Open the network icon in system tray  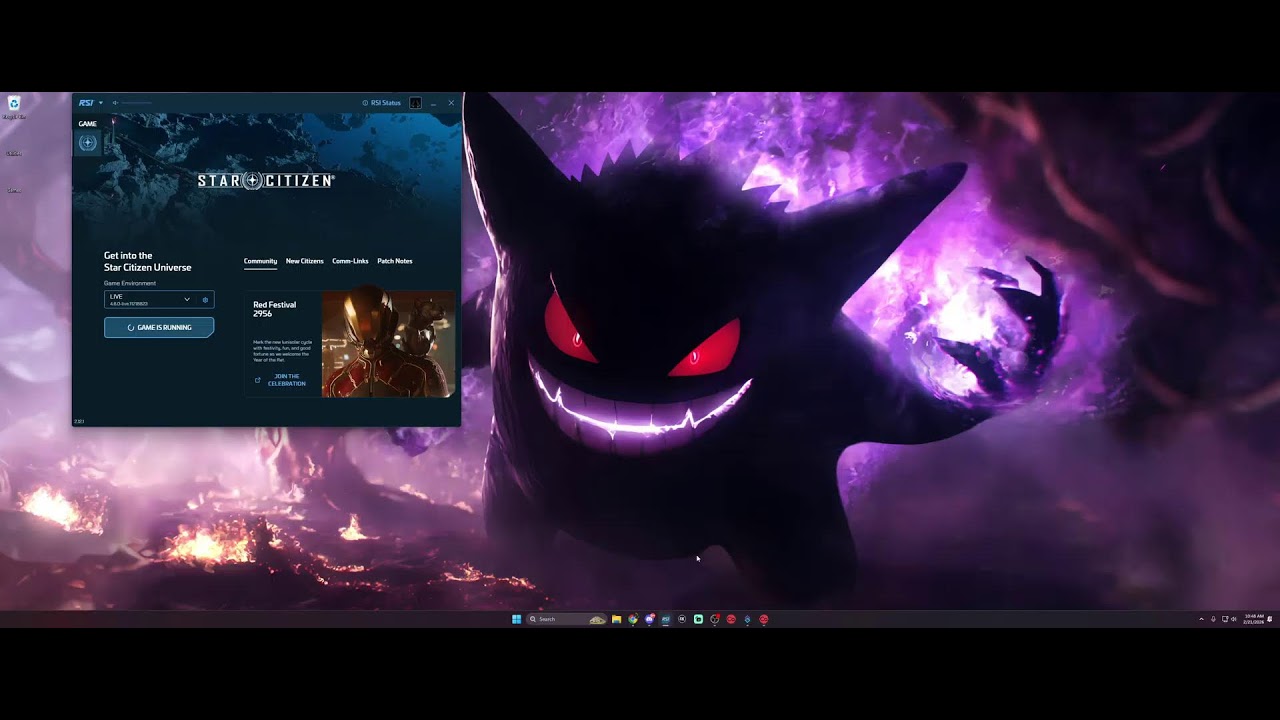[x=1225, y=619]
